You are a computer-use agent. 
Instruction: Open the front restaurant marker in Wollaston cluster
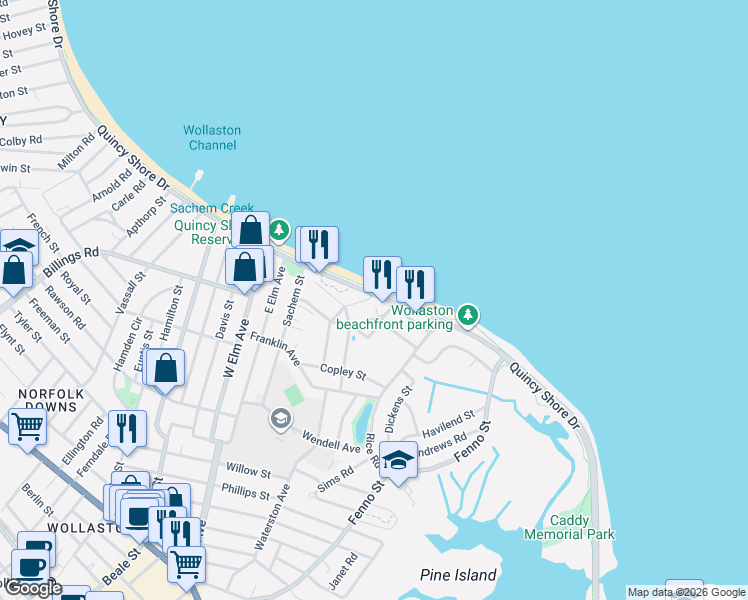(x=181, y=532)
